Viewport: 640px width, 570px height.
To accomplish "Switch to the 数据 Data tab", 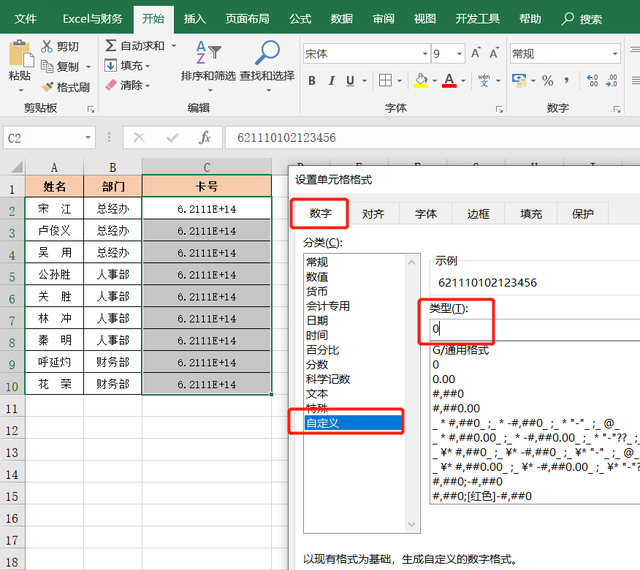I will [x=341, y=19].
